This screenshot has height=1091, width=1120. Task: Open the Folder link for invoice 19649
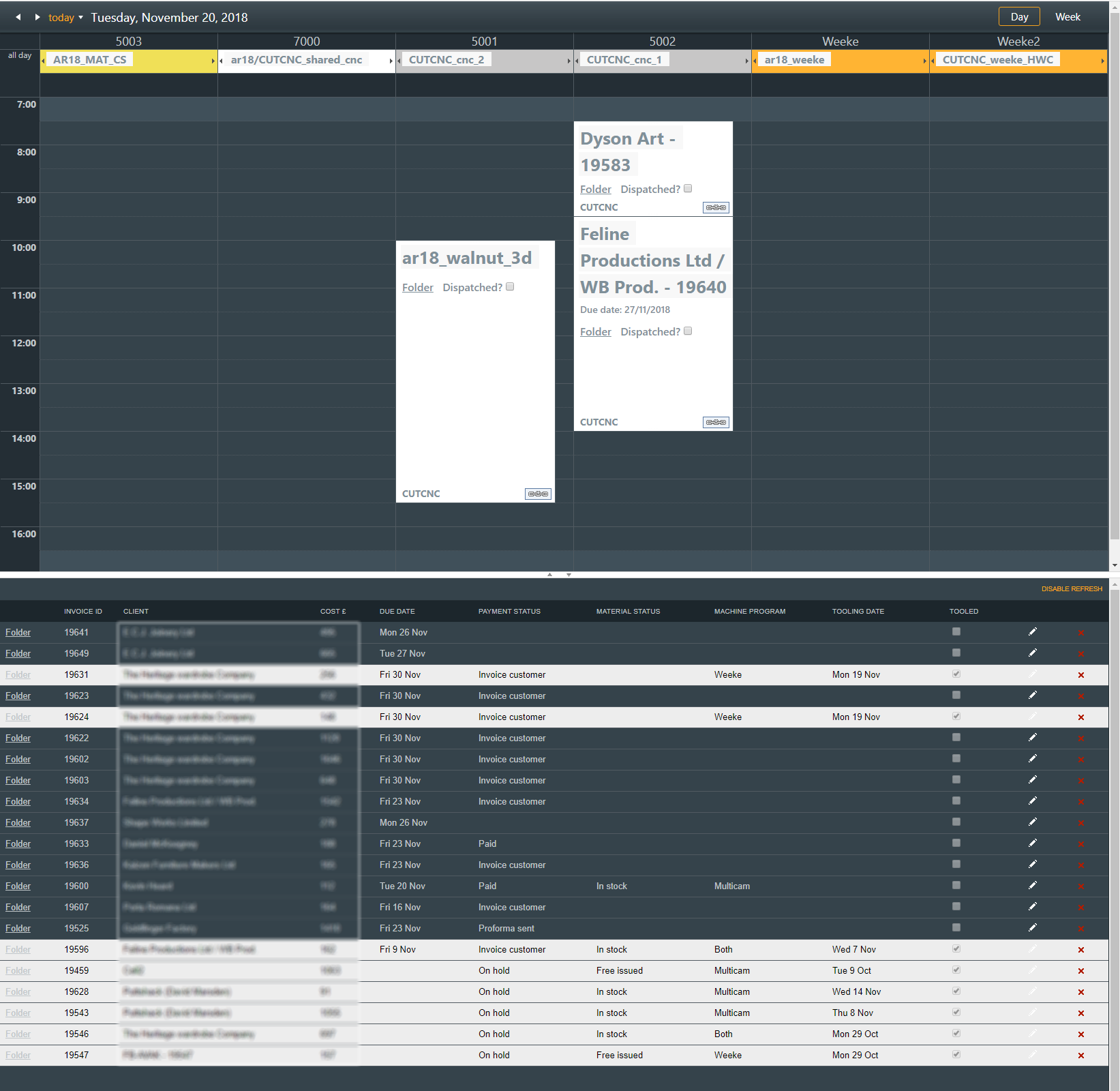pos(18,653)
